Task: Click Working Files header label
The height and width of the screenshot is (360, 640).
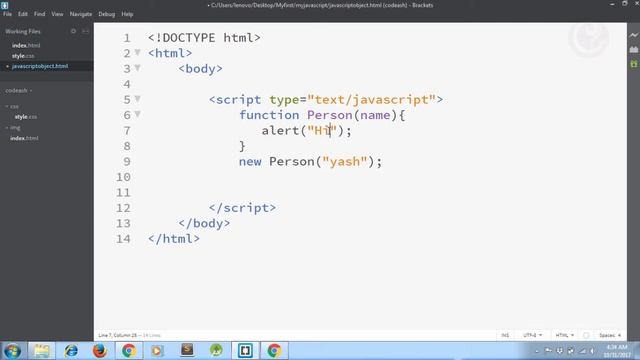Action: point(23,31)
